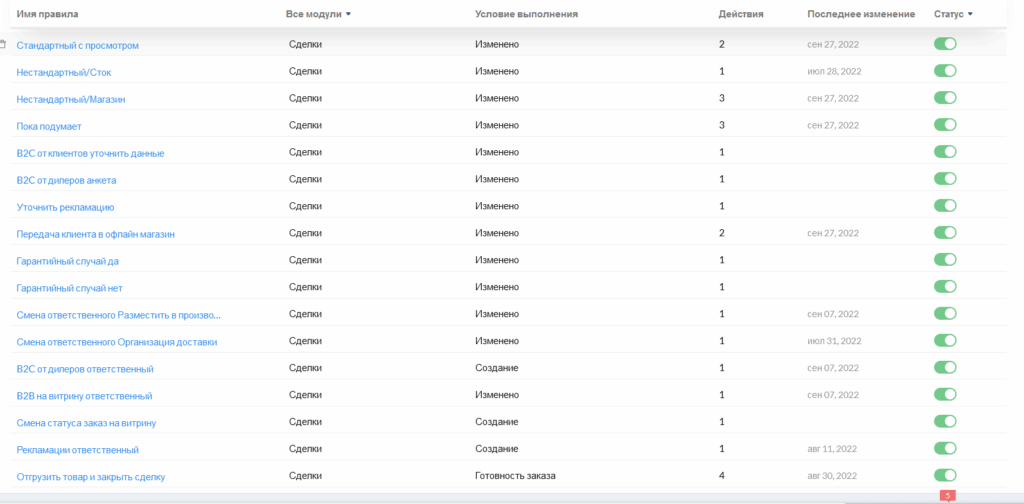Open the Статус filter dropdown

point(953,14)
